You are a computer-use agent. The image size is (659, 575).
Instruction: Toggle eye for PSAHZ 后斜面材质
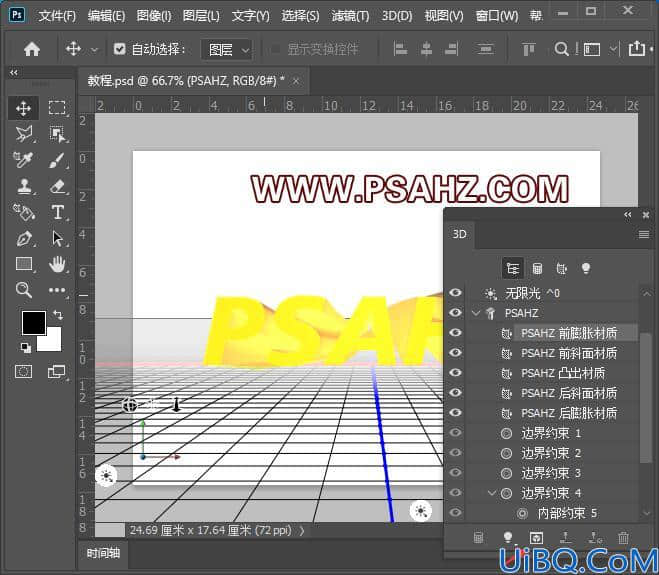[x=456, y=393]
